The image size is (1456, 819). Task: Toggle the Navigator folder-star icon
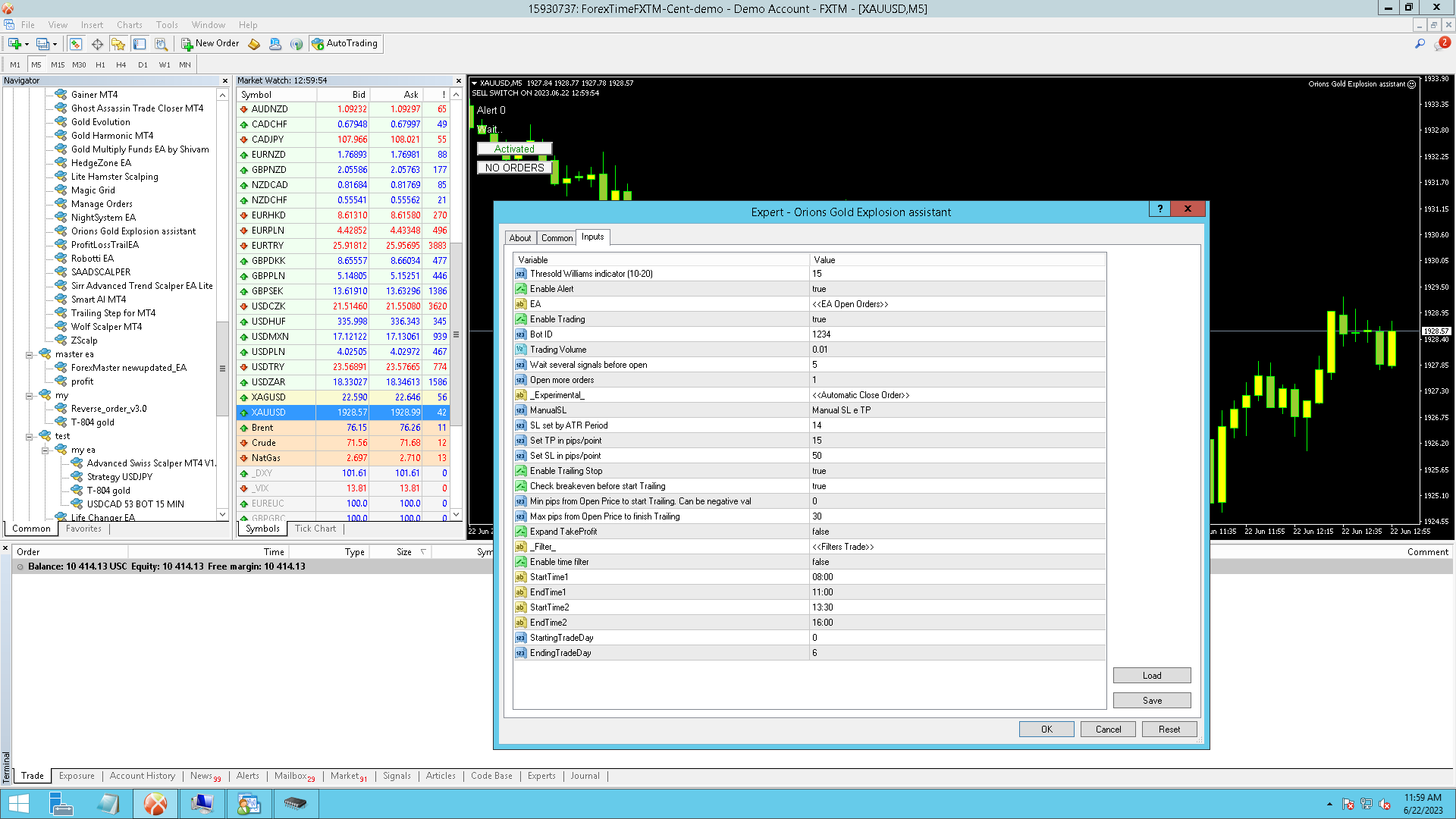(118, 44)
